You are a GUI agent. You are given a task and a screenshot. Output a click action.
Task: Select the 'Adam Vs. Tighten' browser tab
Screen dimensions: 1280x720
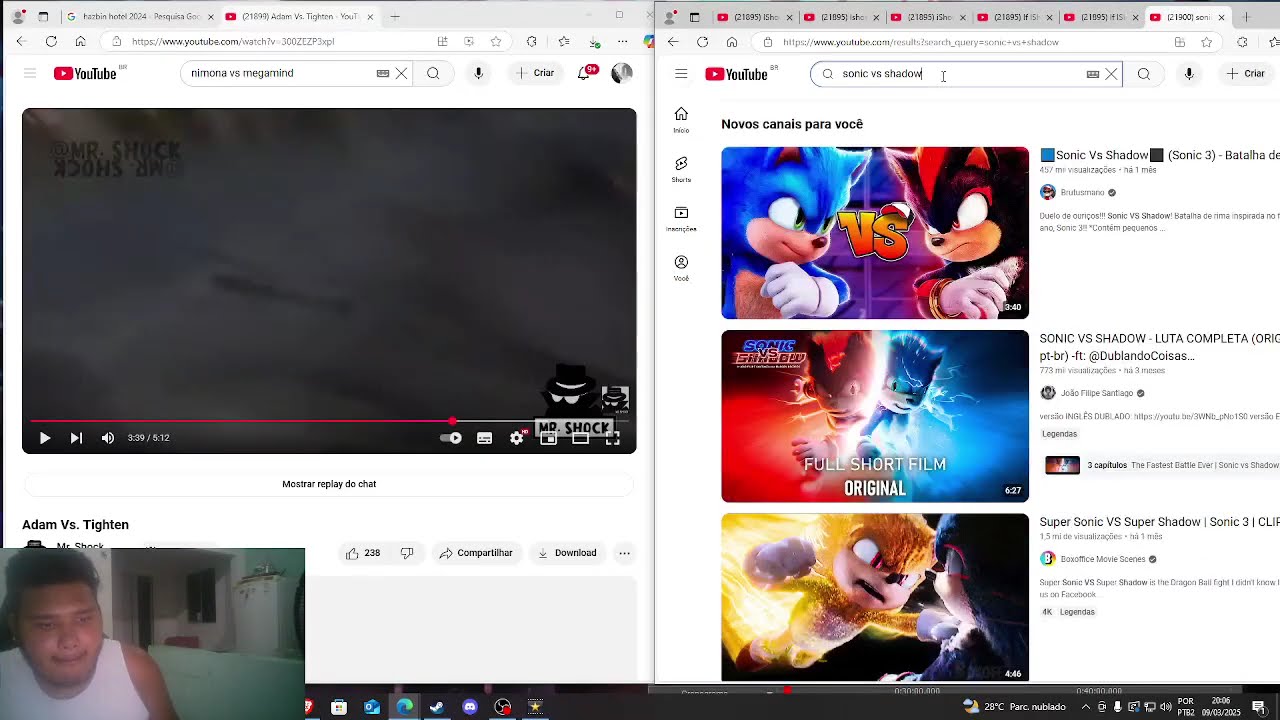[298, 17]
